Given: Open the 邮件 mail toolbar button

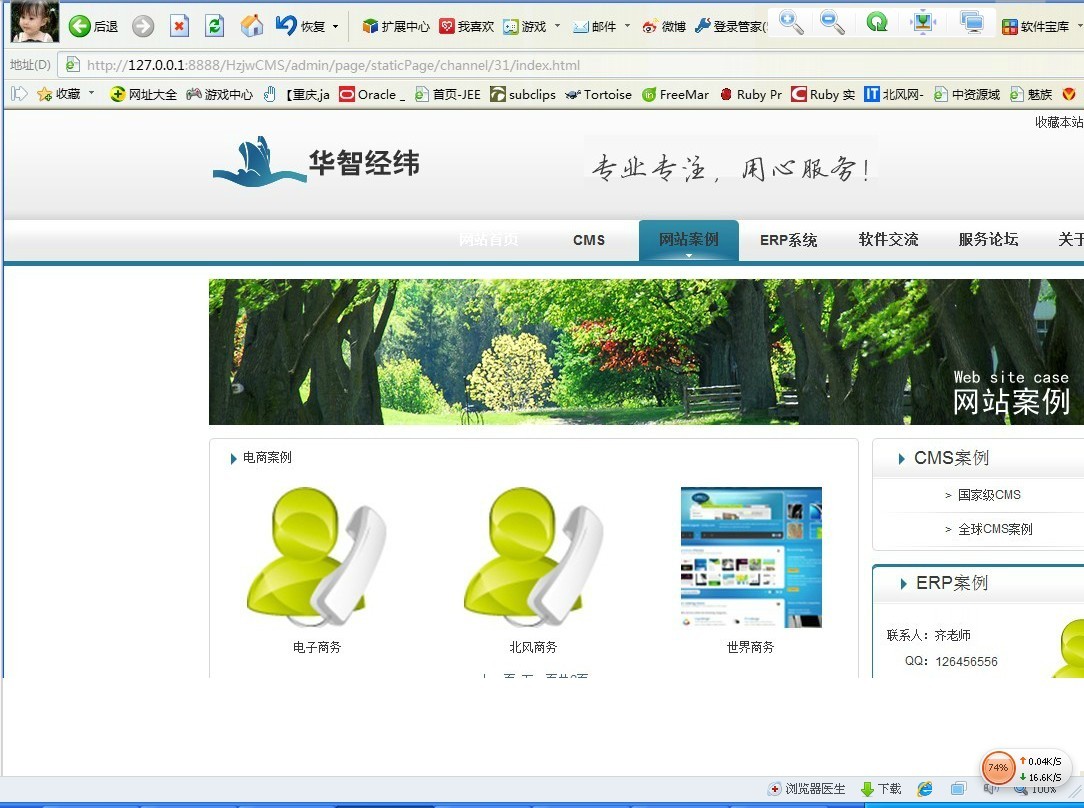Looking at the screenshot, I should coord(595,26).
